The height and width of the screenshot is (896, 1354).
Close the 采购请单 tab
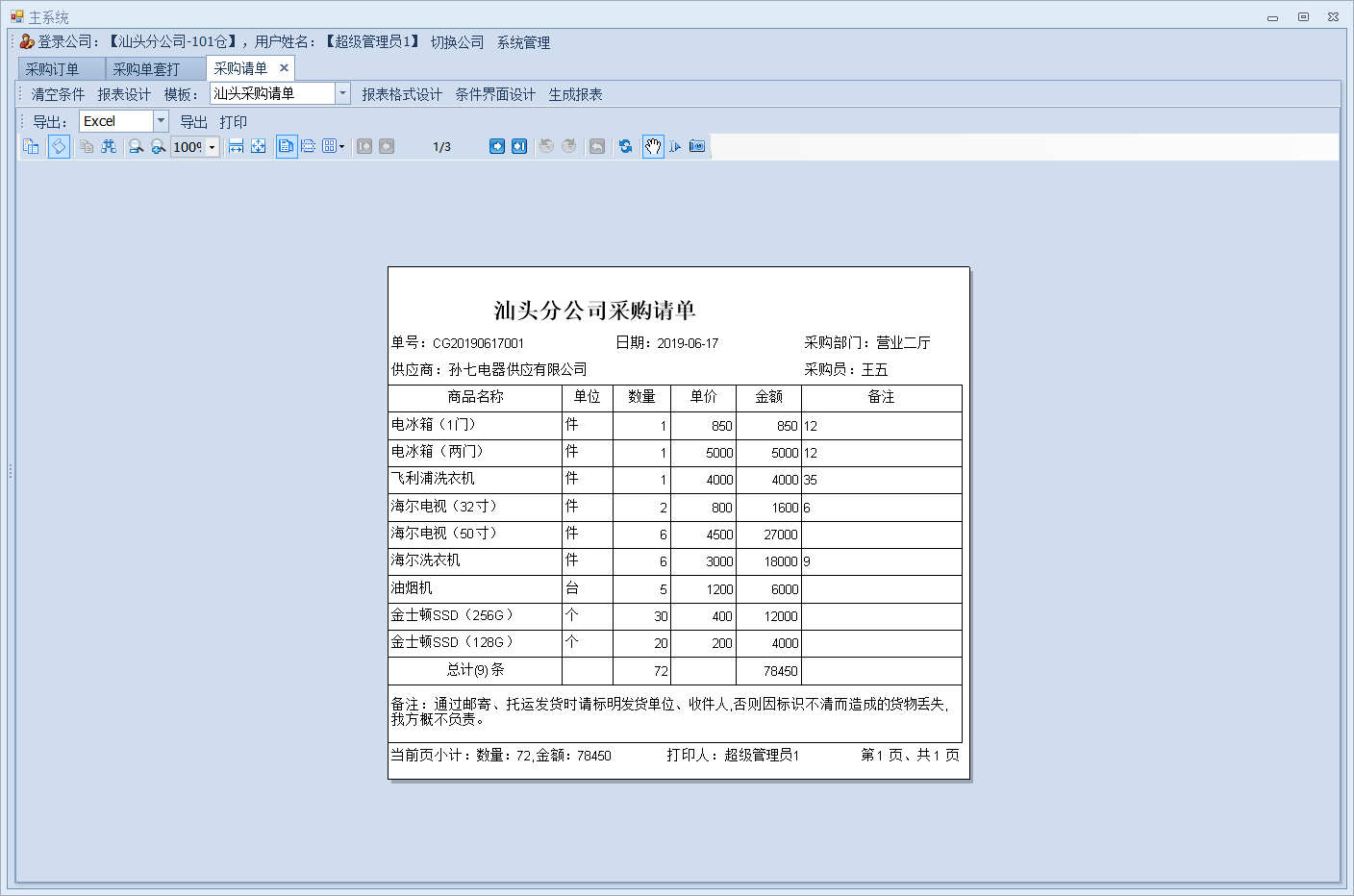click(x=284, y=67)
